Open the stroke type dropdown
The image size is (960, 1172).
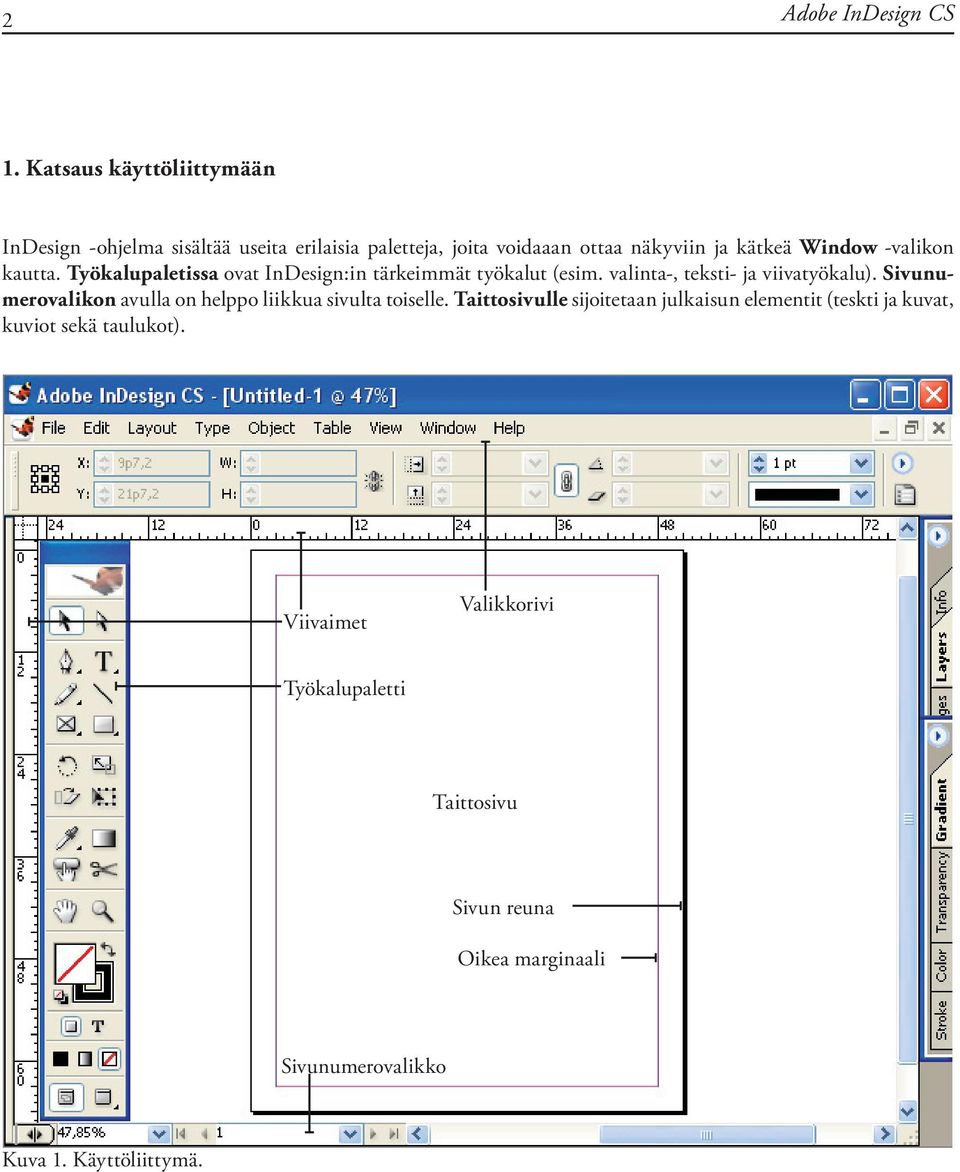point(861,494)
